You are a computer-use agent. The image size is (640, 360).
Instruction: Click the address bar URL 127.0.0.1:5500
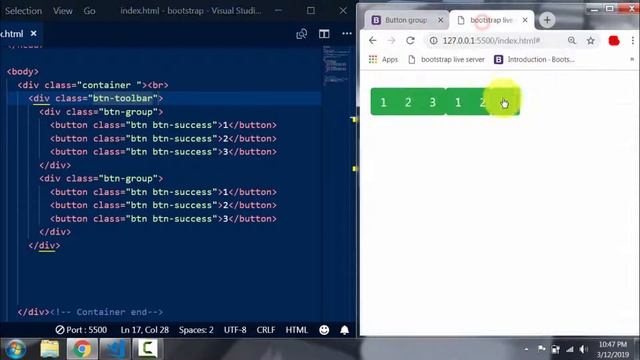coord(491,40)
